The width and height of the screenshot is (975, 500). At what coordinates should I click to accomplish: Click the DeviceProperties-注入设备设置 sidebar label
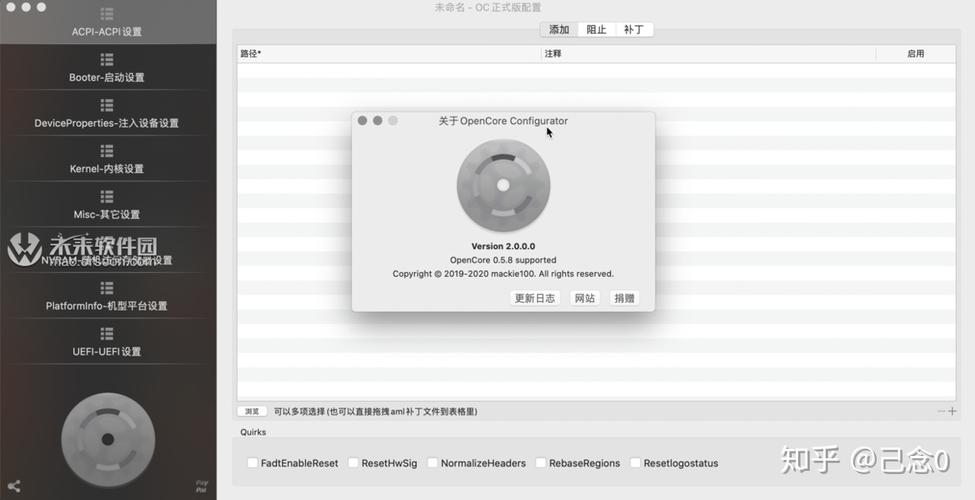[x=107, y=123]
